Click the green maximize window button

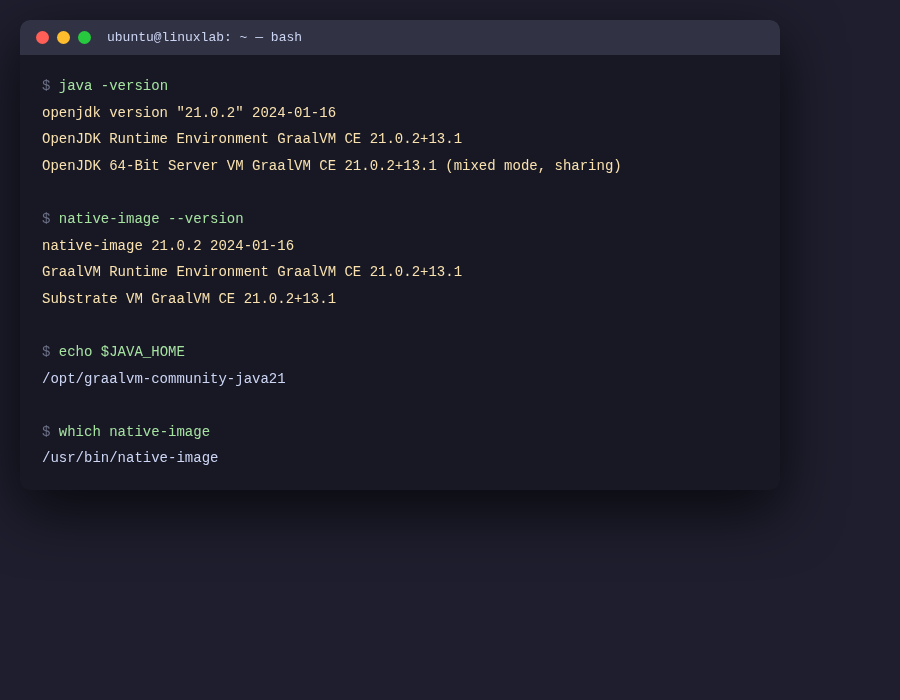tap(84, 37)
